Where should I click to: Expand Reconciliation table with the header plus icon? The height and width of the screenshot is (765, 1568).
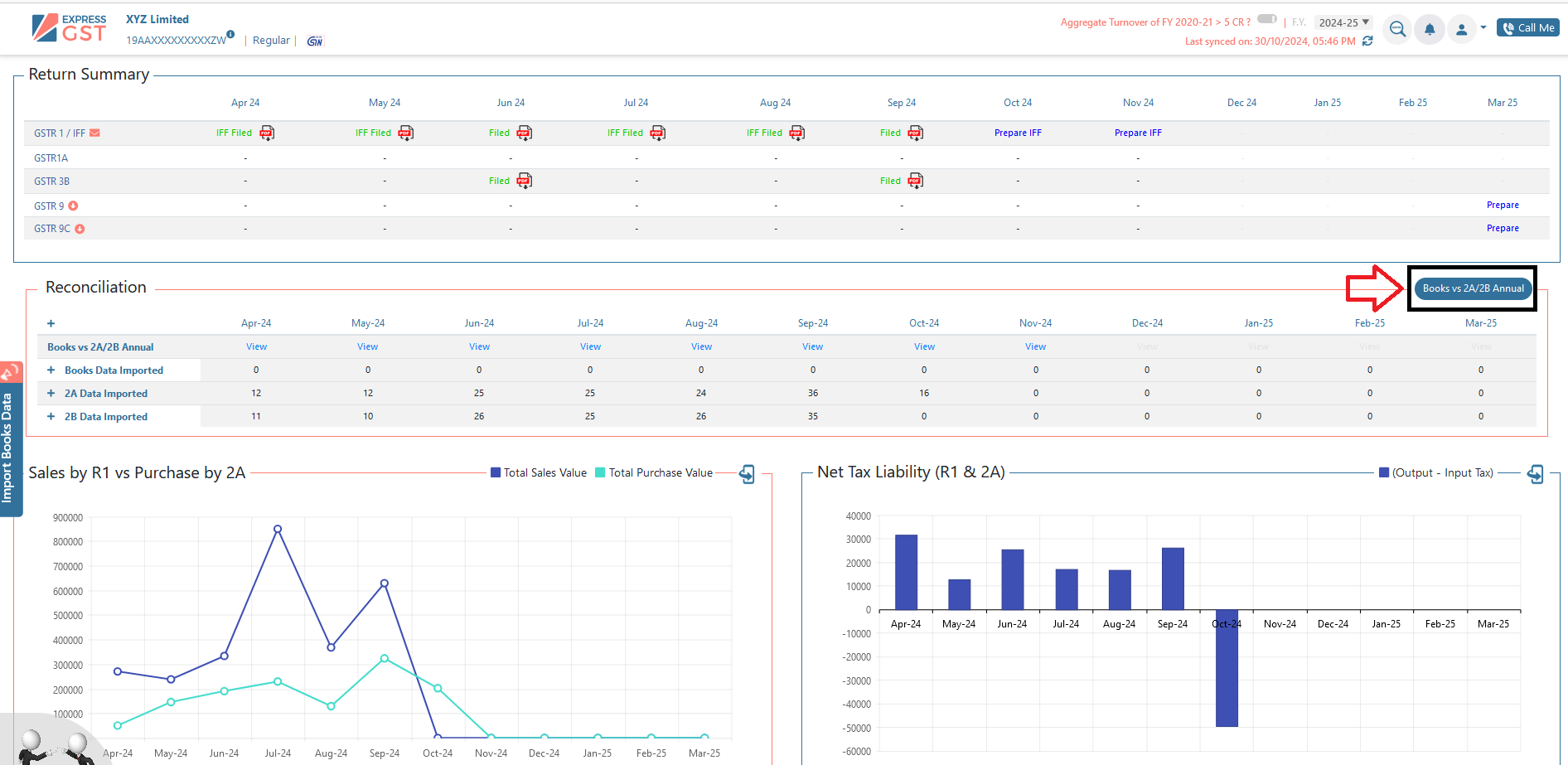tap(51, 323)
